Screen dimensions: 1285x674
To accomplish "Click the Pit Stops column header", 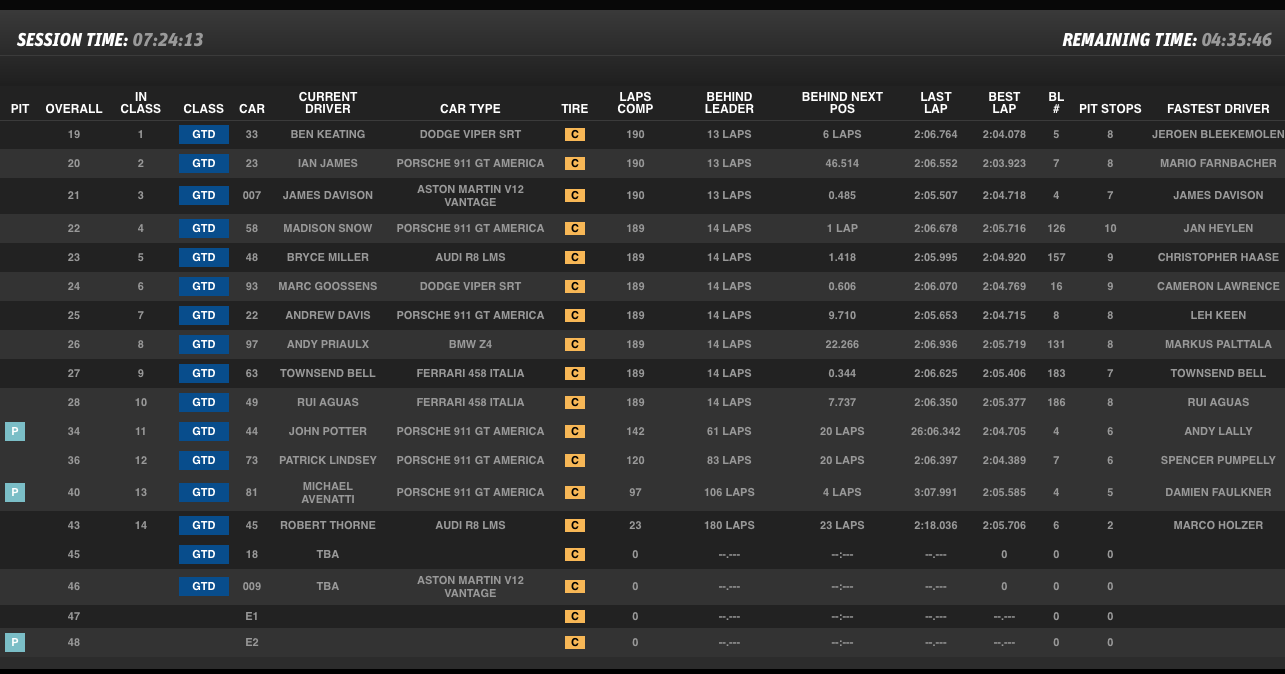I will pyautogui.click(x=1110, y=109).
